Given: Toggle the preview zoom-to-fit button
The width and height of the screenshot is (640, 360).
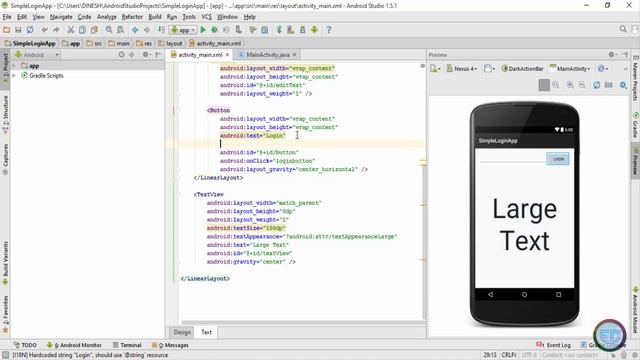Looking at the screenshot, I should pos(544,85).
